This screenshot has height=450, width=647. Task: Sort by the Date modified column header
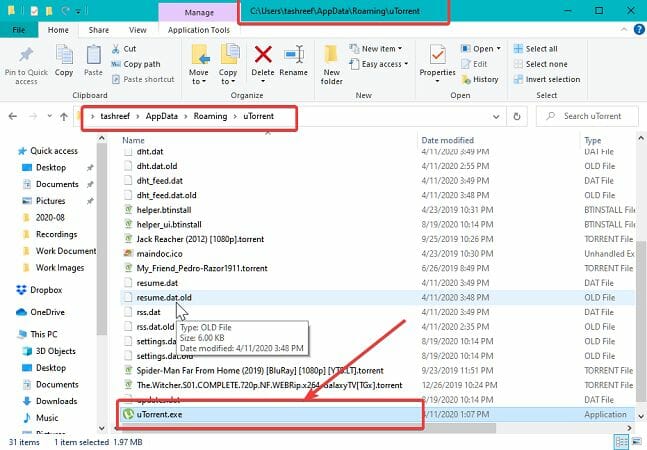tap(447, 140)
